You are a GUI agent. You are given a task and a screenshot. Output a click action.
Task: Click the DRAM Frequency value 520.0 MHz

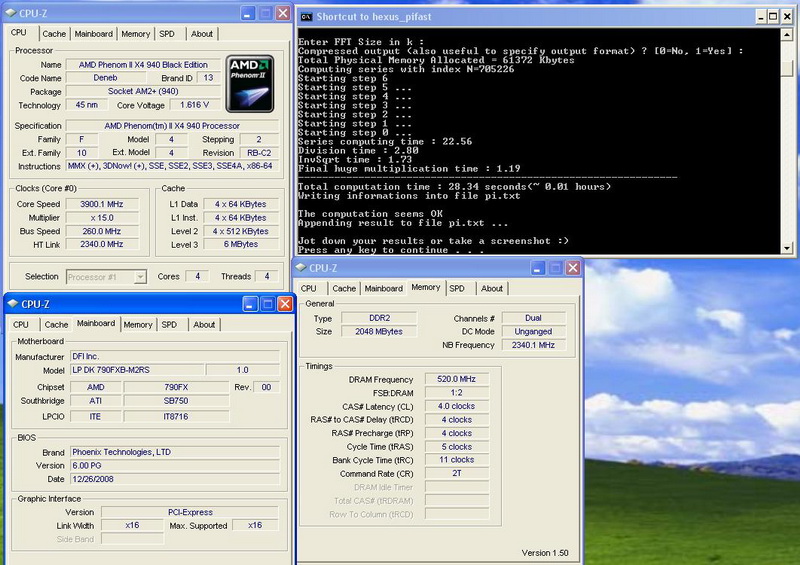coord(457,379)
